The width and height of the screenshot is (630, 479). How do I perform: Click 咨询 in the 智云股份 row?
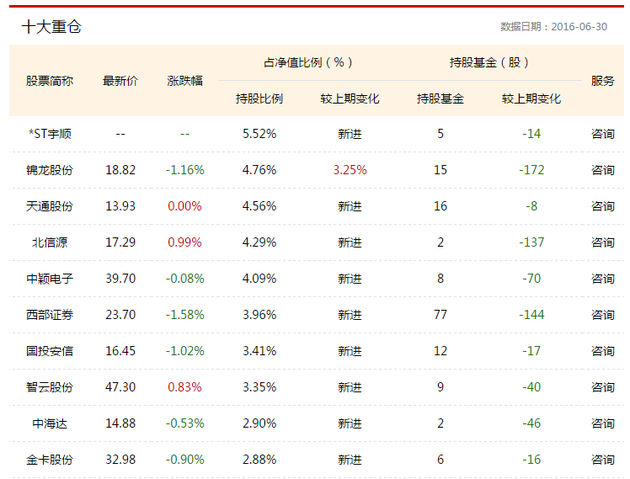[603, 387]
